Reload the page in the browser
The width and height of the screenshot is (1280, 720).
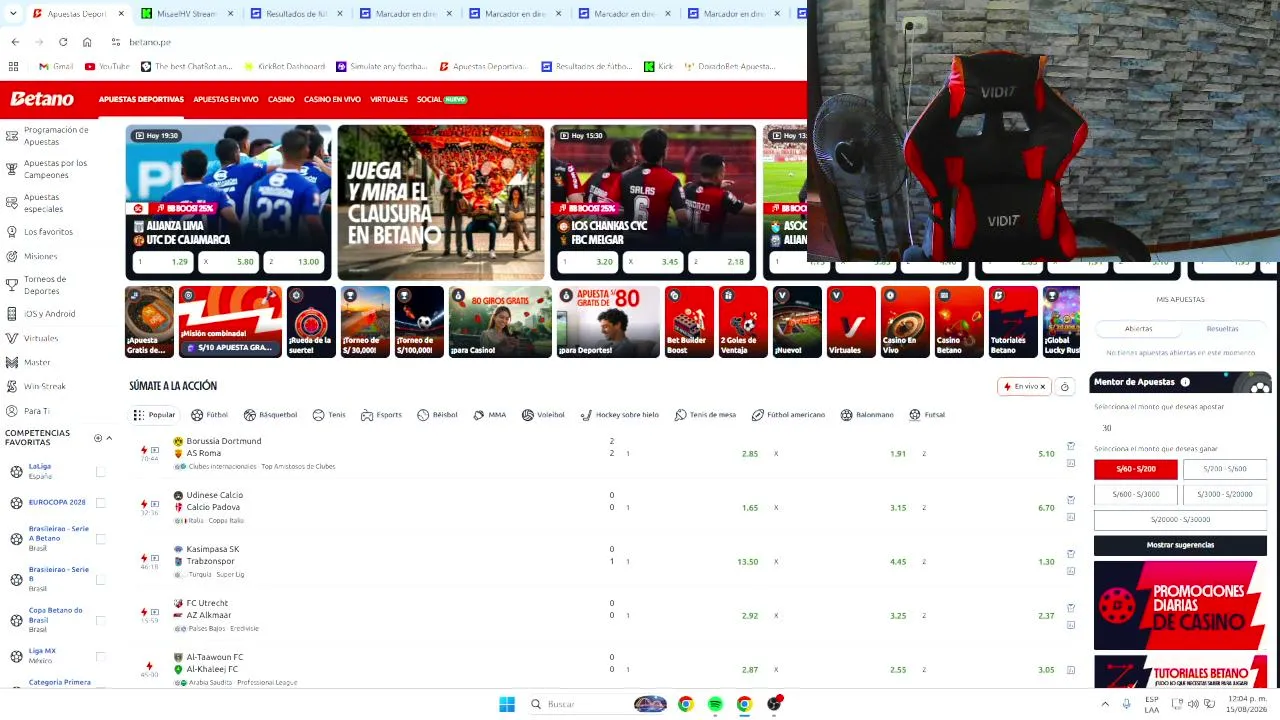point(63,42)
